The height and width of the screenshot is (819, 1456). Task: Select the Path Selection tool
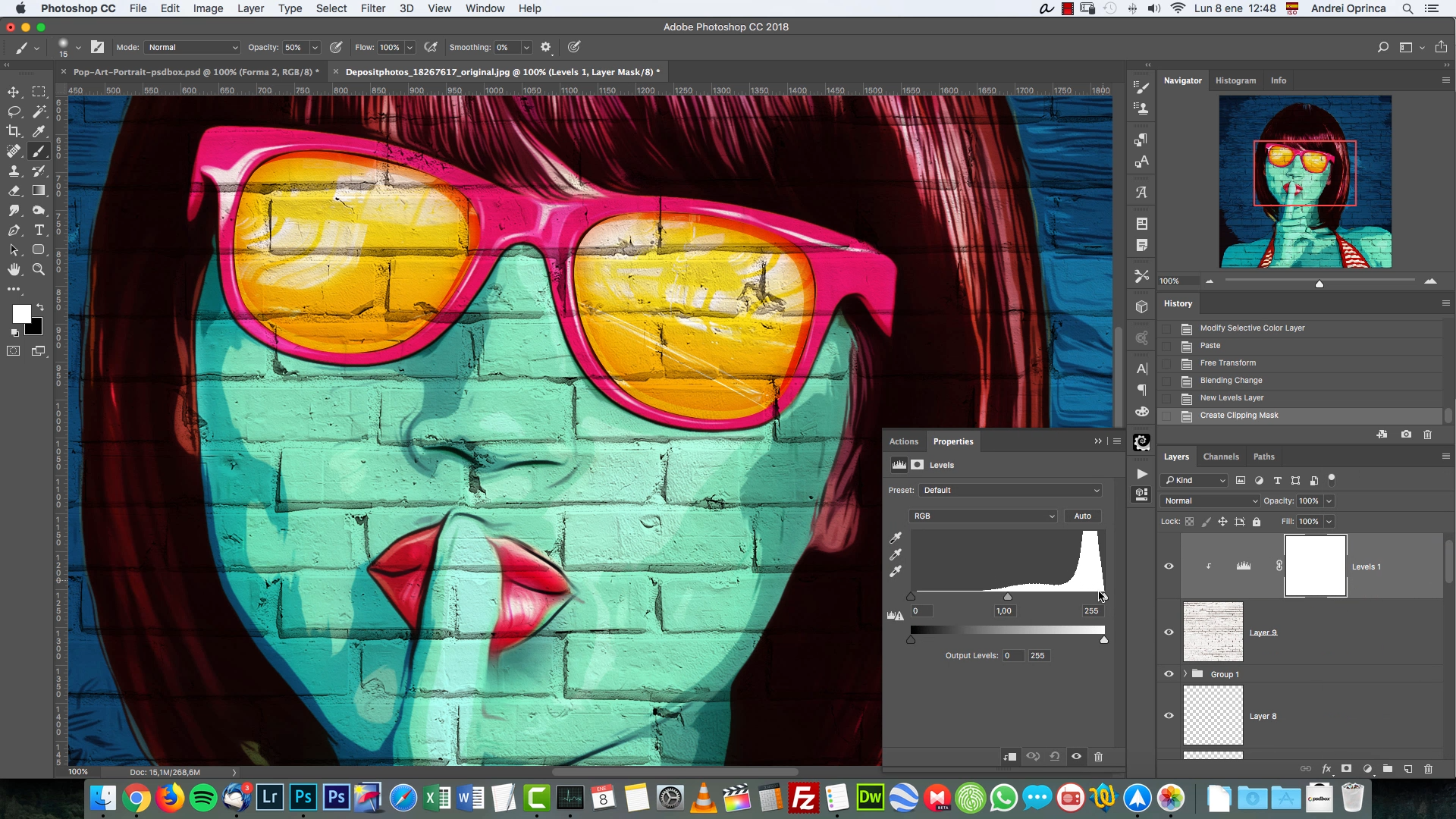pyautogui.click(x=14, y=249)
